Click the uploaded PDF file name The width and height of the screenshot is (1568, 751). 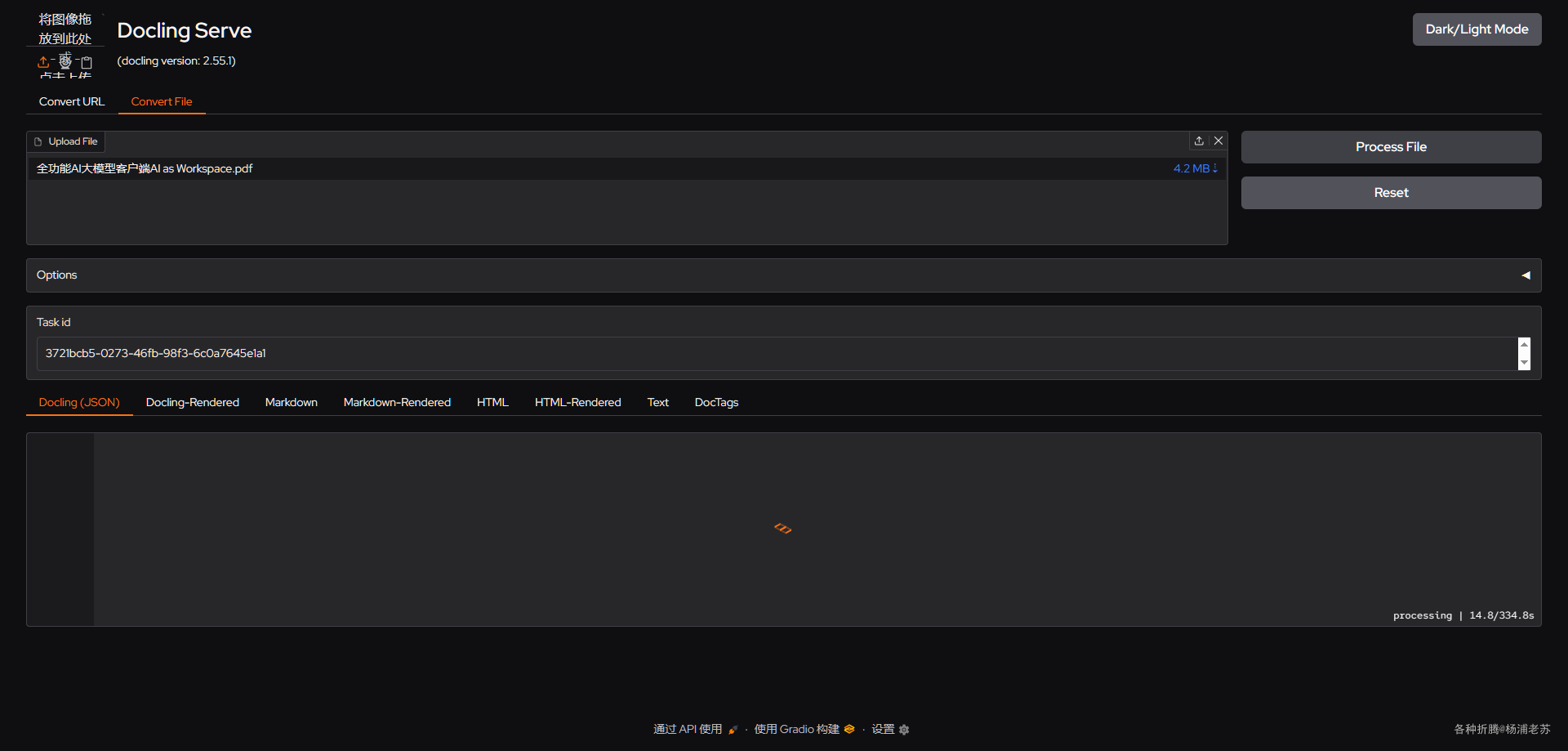click(145, 168)
